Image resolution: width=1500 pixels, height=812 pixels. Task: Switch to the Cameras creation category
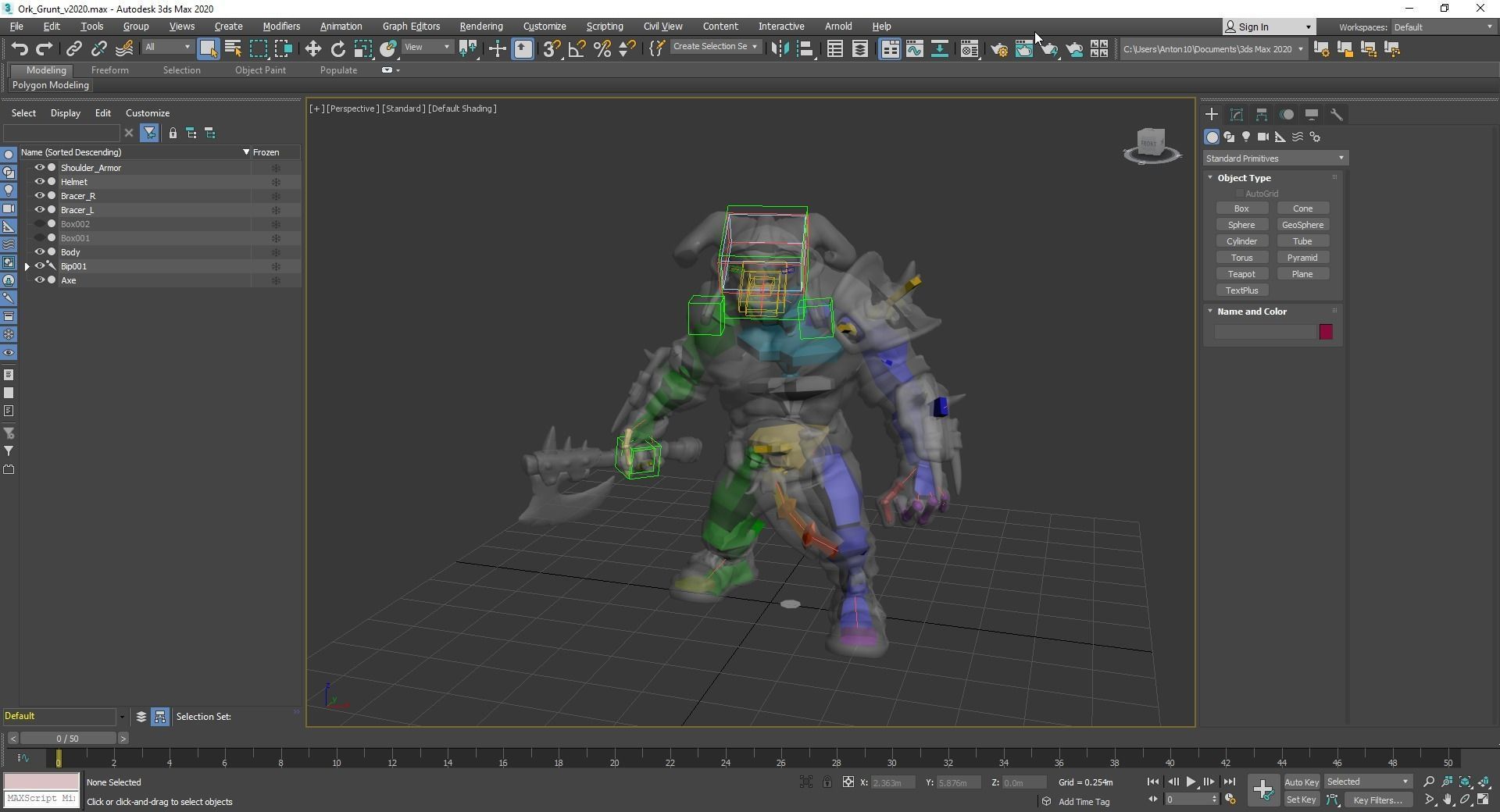click(x=1263, y=137)
